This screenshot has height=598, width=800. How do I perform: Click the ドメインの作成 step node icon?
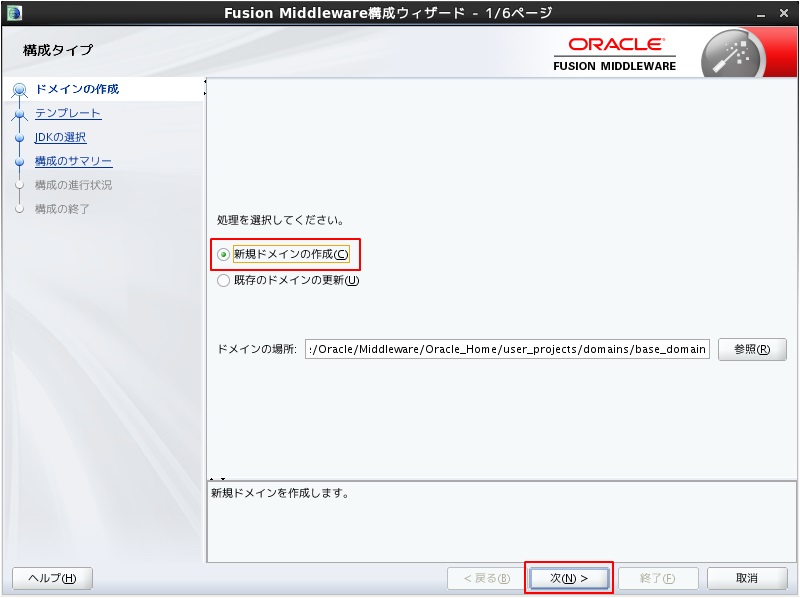pyautogui.click(x=19, y=90)
